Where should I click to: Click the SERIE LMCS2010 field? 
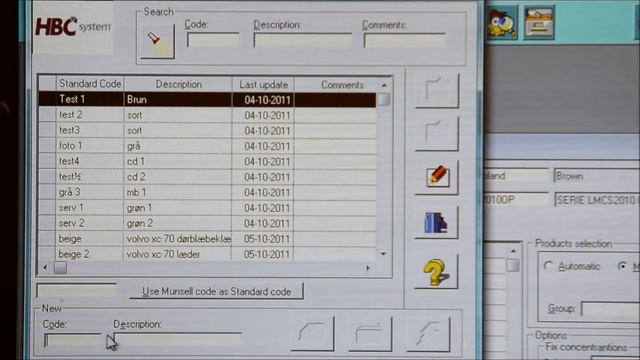(x=597, y=200)
